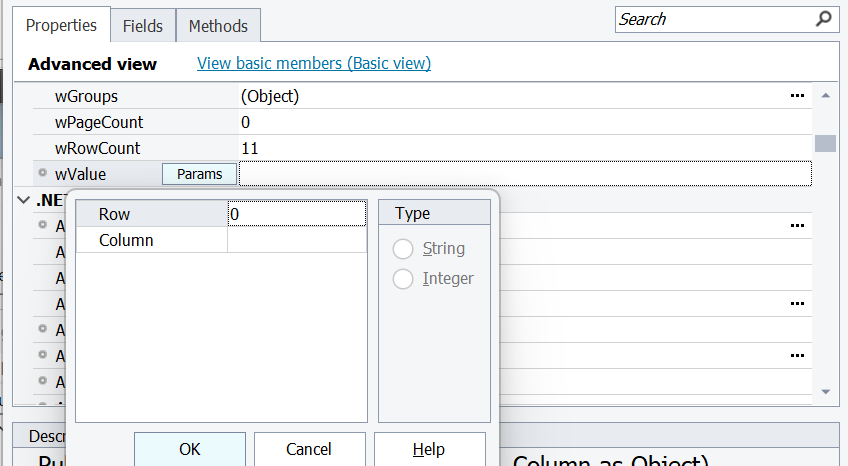Follow the View basic members link
848x466 pixels.
(x=313, y=63)
